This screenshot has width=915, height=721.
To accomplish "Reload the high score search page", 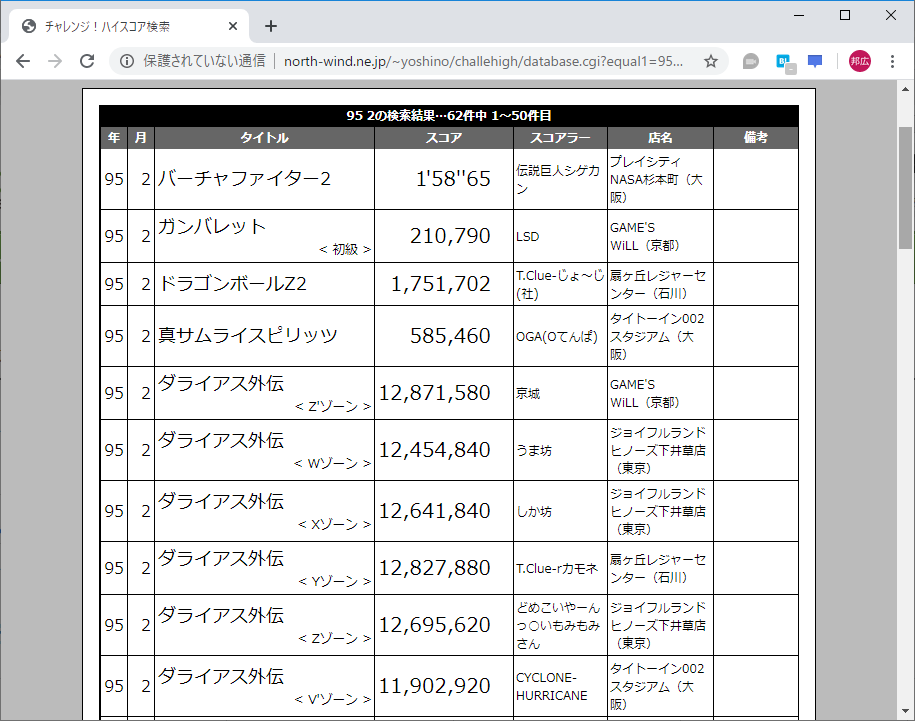I will 87,61.
